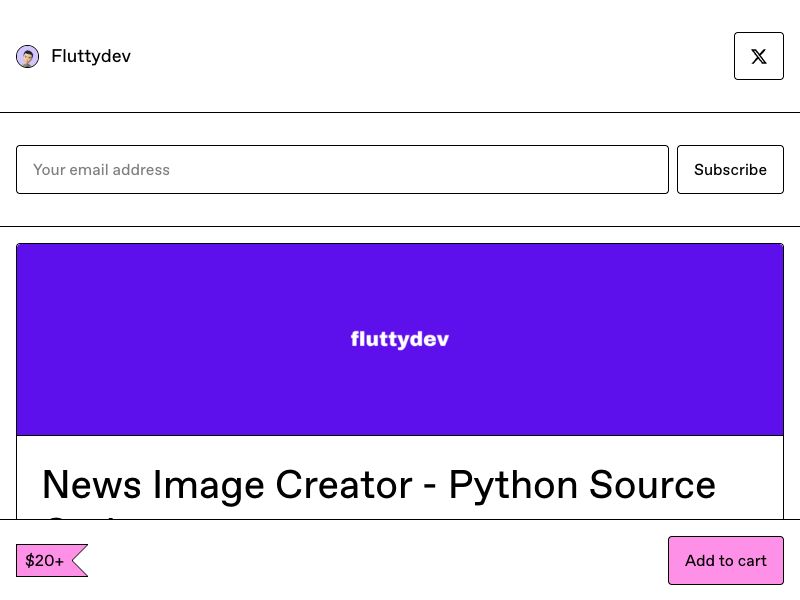Image resolution: width=800 pixels, height=600 pixels.
Task: Click the $20+ price tag
Action: (x=44, y=561)
